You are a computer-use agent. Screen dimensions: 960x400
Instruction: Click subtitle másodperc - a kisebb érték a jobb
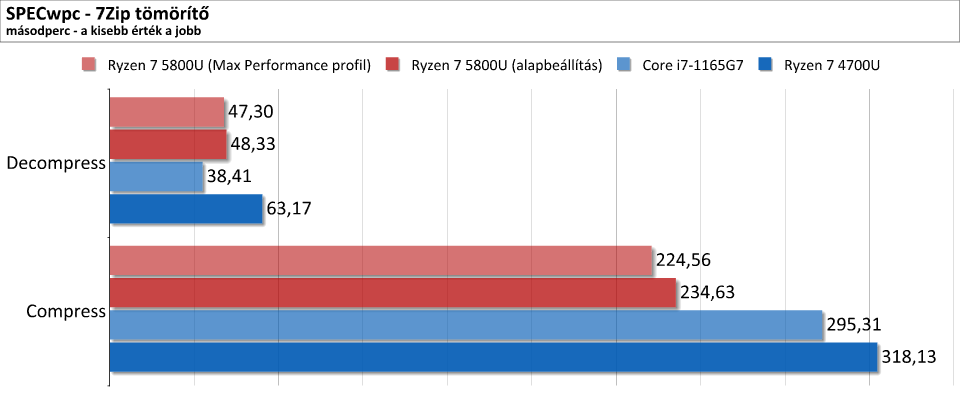pos(105,30)
